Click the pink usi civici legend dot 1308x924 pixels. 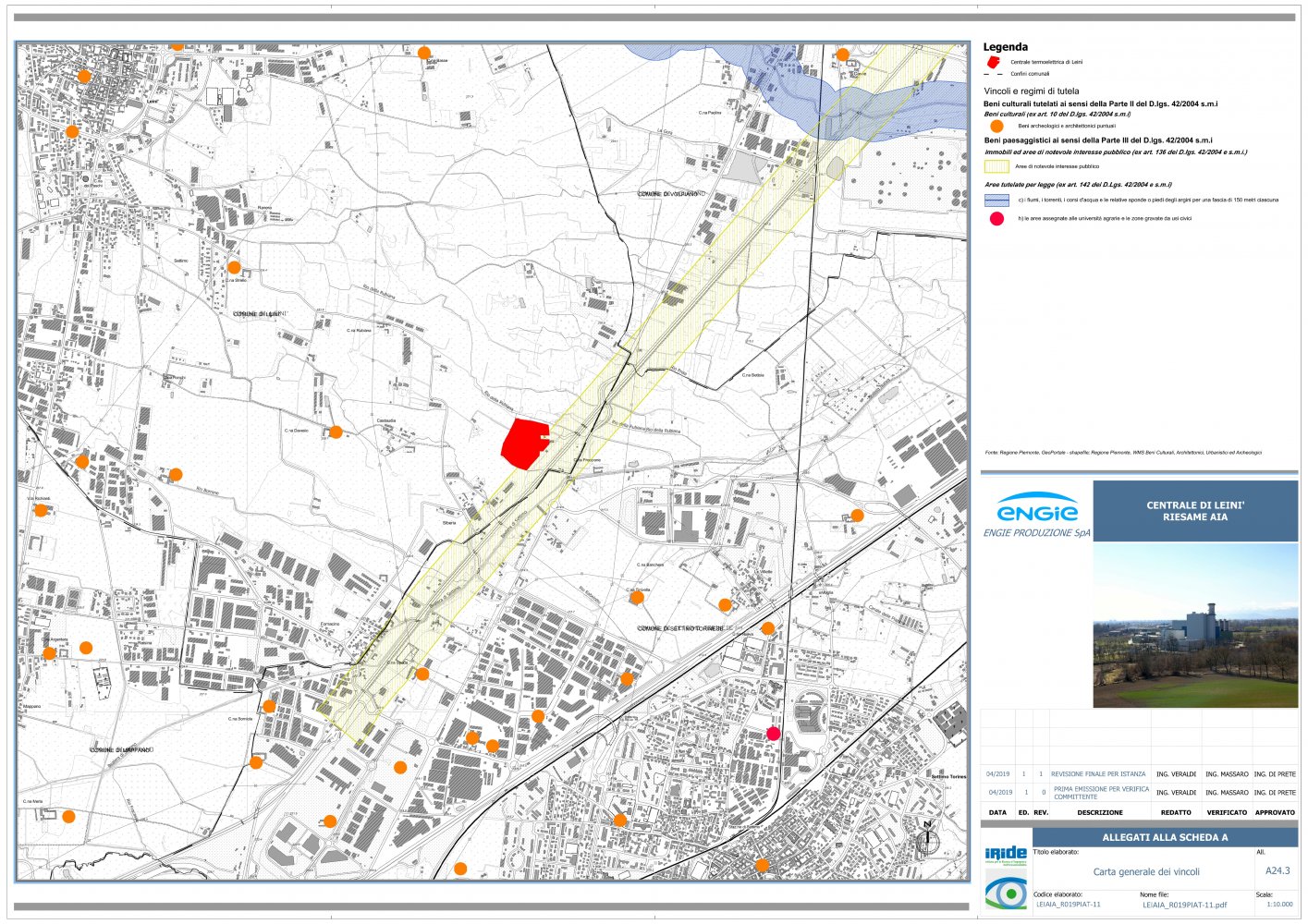[x=996, y=219]
